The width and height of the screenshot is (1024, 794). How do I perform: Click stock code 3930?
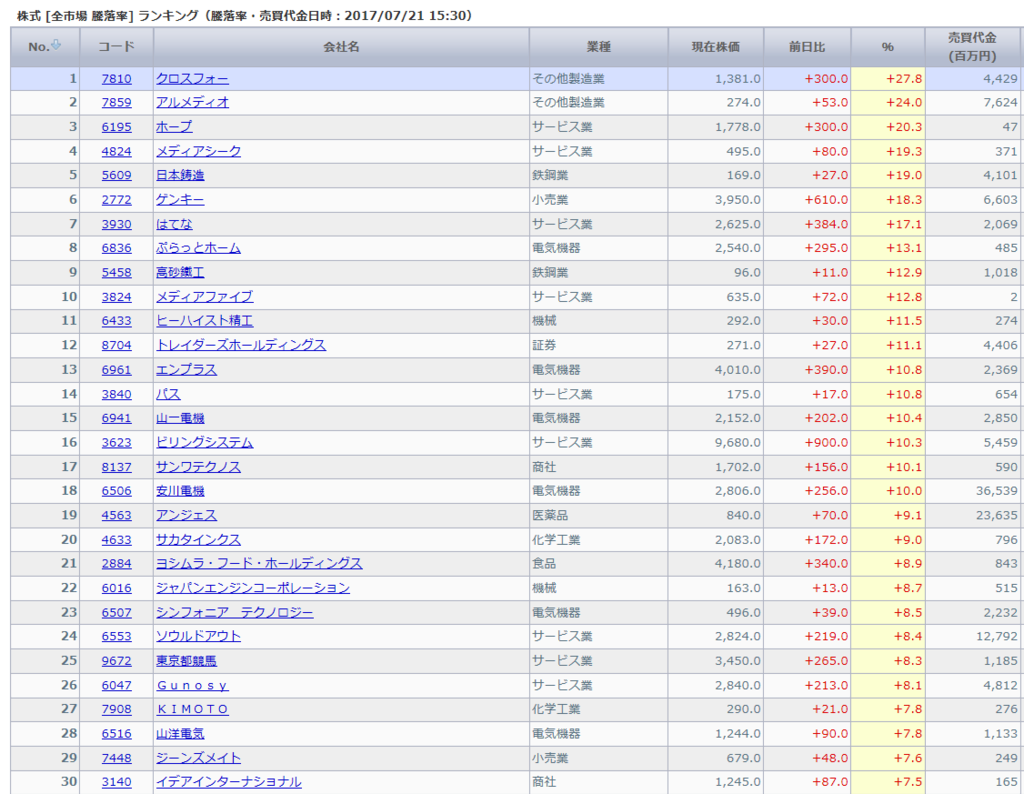pyautogui.click(x=116, y=224)
